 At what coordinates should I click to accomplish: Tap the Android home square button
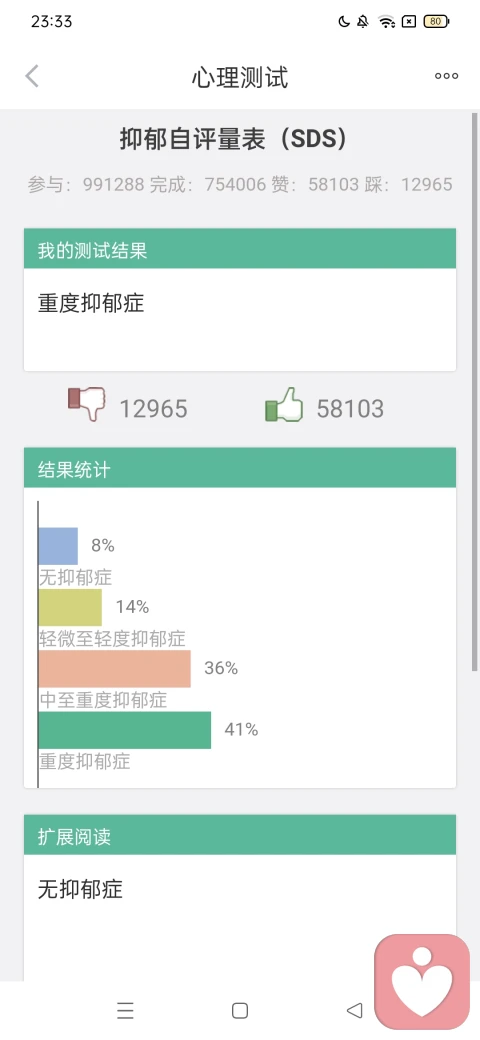240,1010
